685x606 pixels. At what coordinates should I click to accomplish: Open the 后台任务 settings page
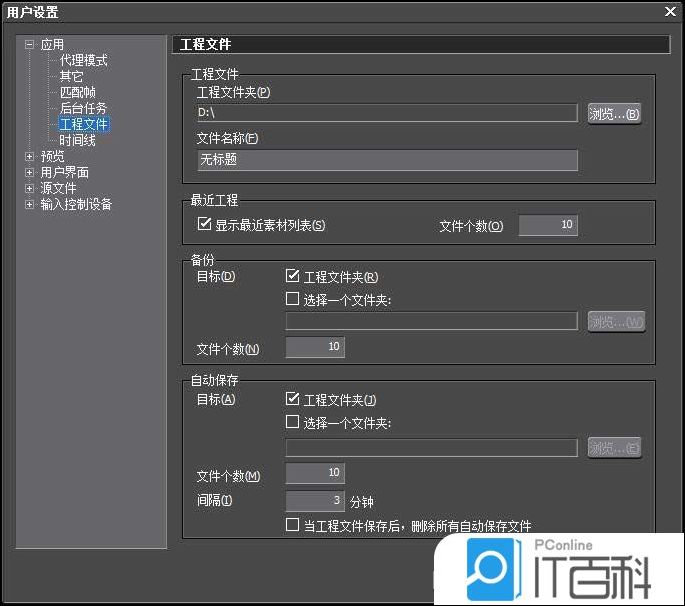tap(83, 108)
